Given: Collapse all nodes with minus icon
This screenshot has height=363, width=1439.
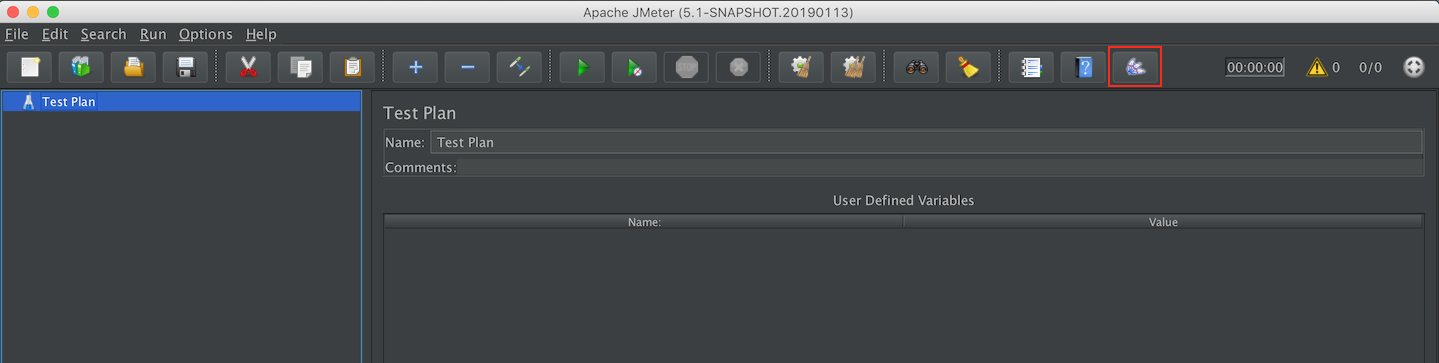Looking at the screenshot, I should coord(468,67).
